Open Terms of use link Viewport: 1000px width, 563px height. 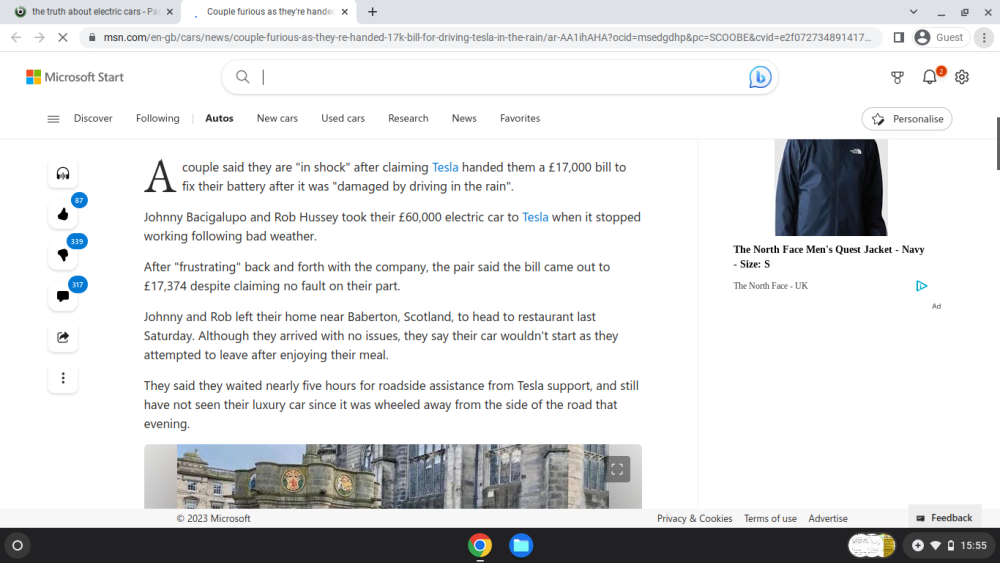tap(770, 519)
